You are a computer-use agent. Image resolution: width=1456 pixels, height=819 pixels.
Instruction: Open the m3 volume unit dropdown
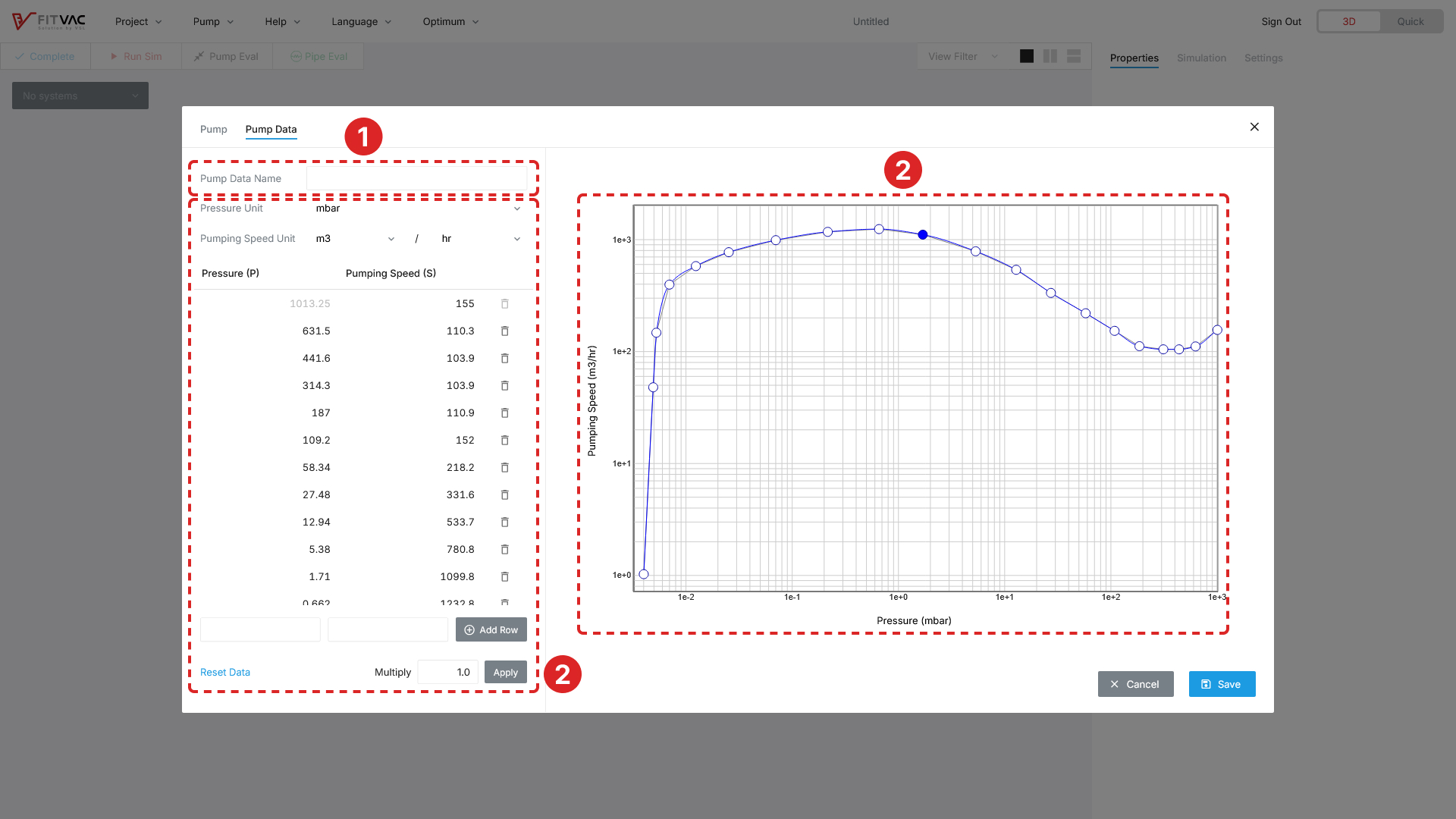point(355,239)
